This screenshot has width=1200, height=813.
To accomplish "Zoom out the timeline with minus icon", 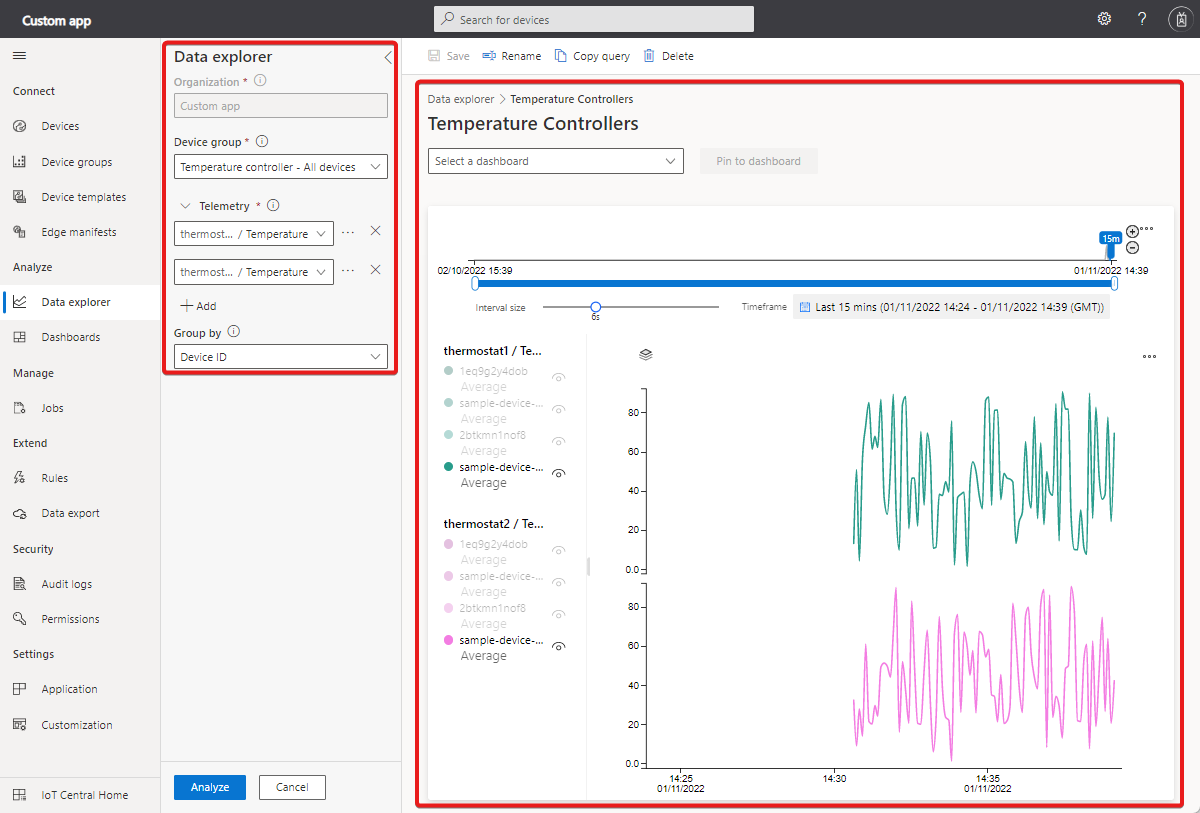I will pyautogui.click(x=1132, y=247).
